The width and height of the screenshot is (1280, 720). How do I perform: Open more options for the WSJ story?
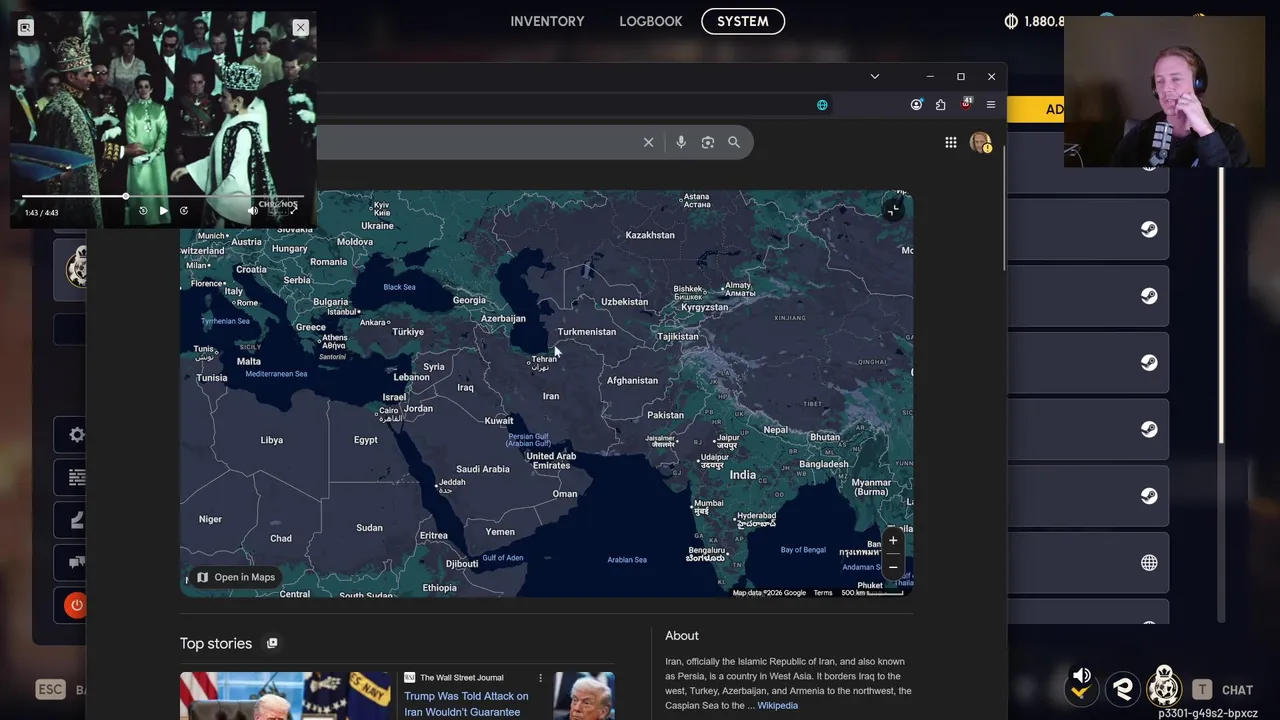point(540,678)
